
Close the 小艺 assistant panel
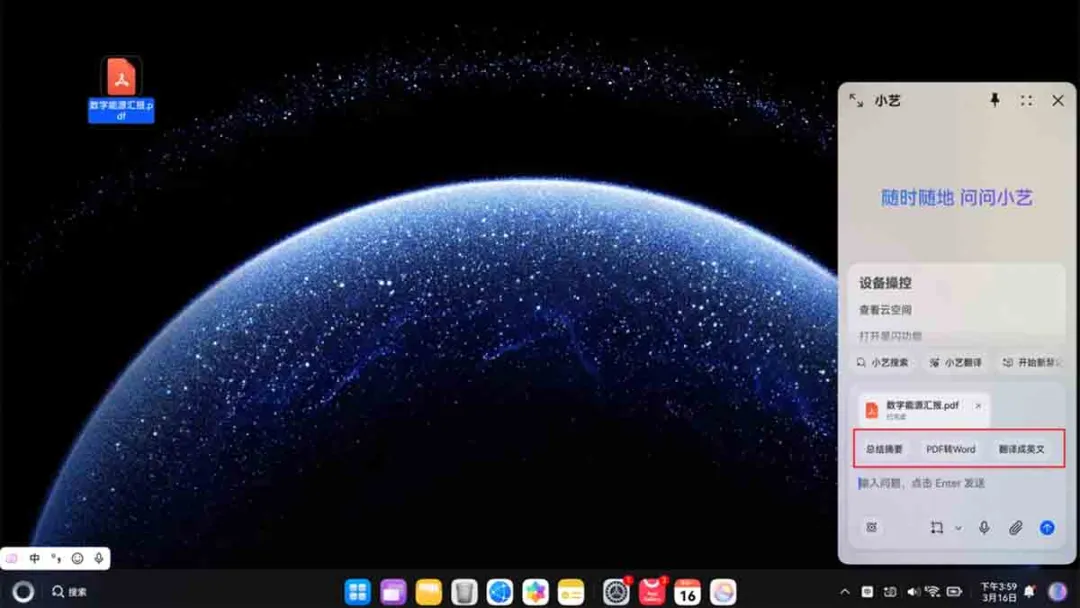[1058, 101]
